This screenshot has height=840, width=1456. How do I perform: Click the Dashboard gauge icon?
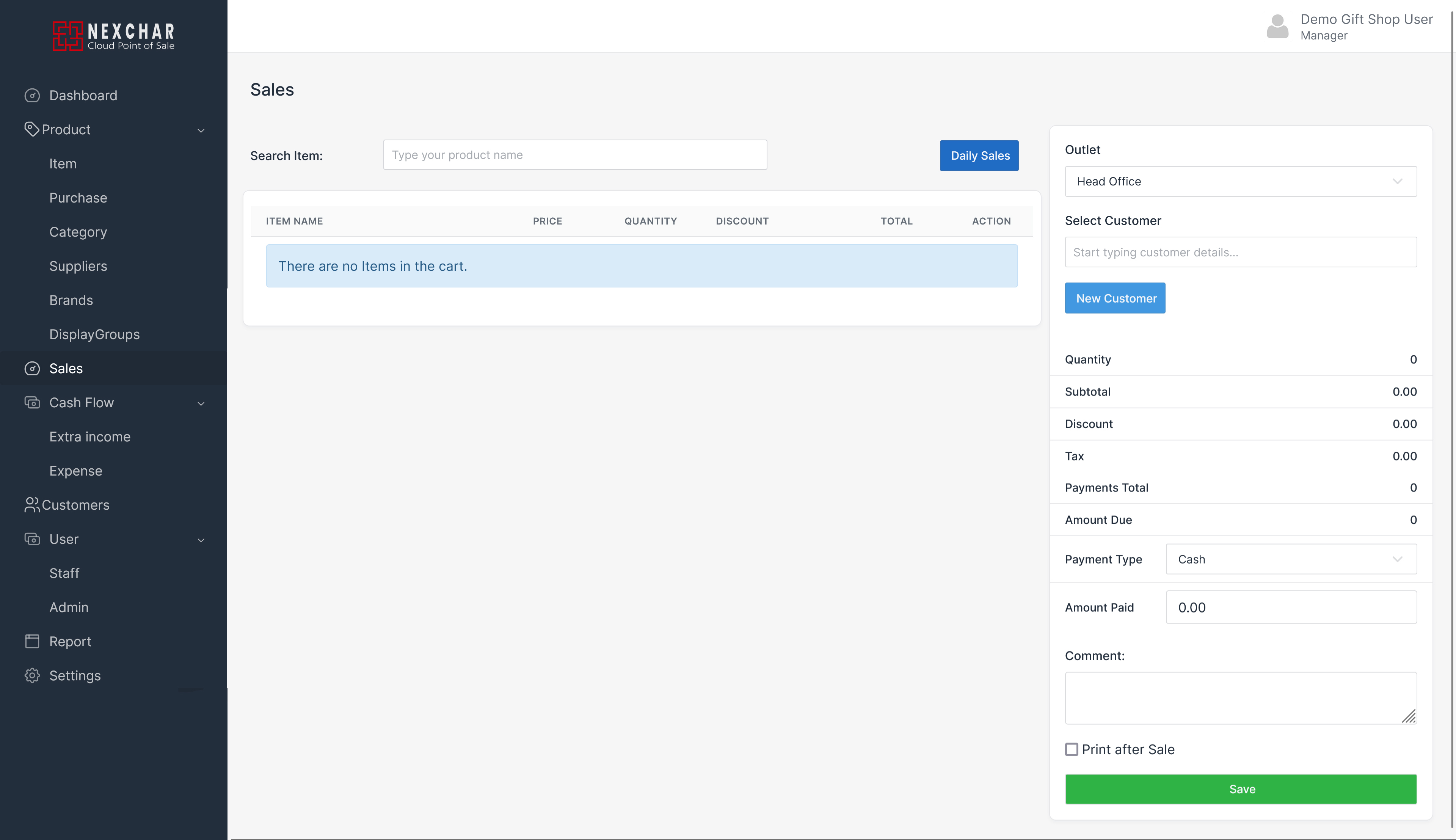(32, 95)
